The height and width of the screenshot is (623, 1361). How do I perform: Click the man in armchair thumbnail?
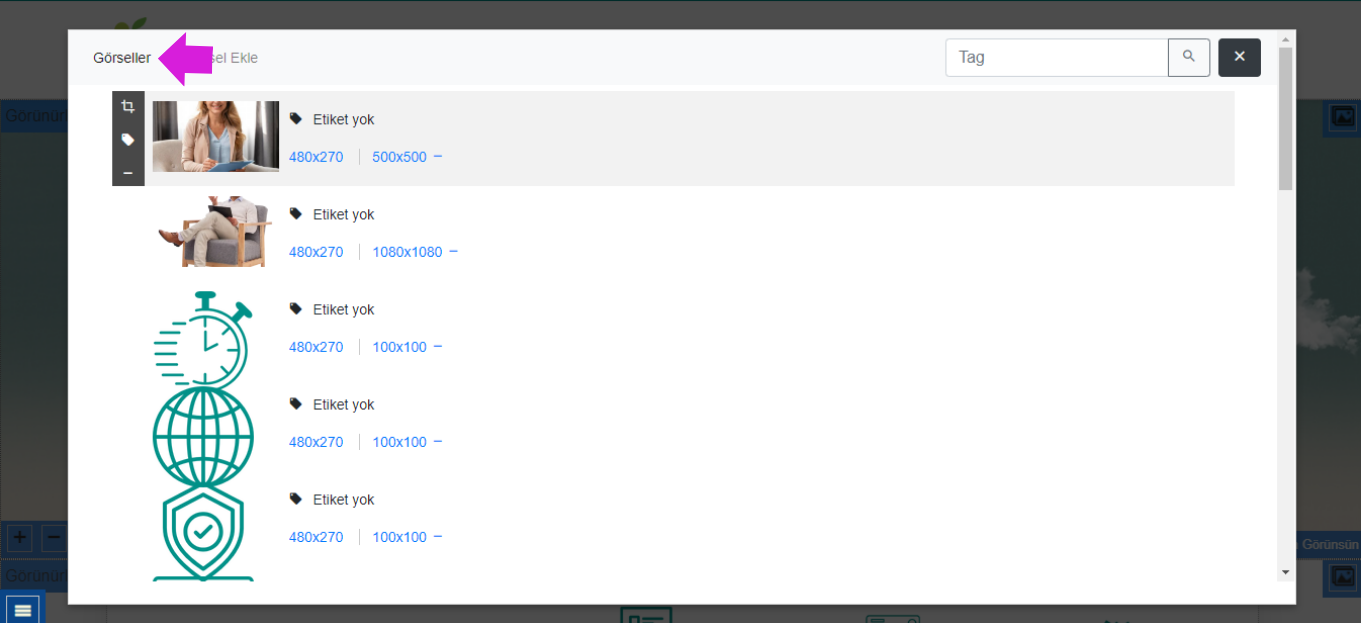[215, 231]
